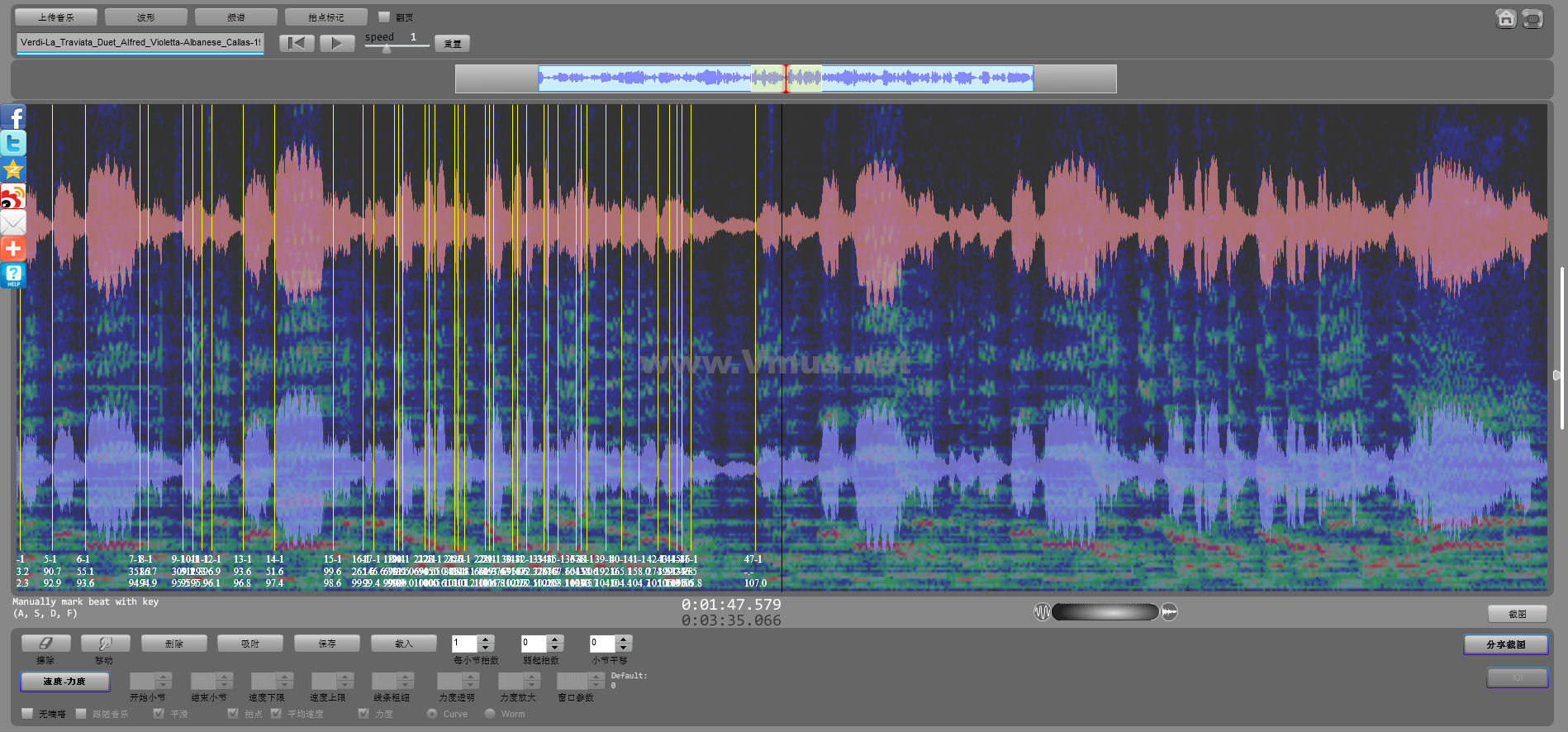The image size is (1568, 732).
Task: Adjust the speed slider handle
Action: click(386, 49)
